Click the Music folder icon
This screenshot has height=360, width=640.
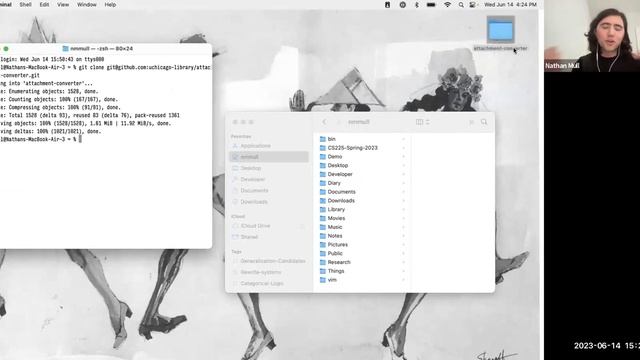323,227
